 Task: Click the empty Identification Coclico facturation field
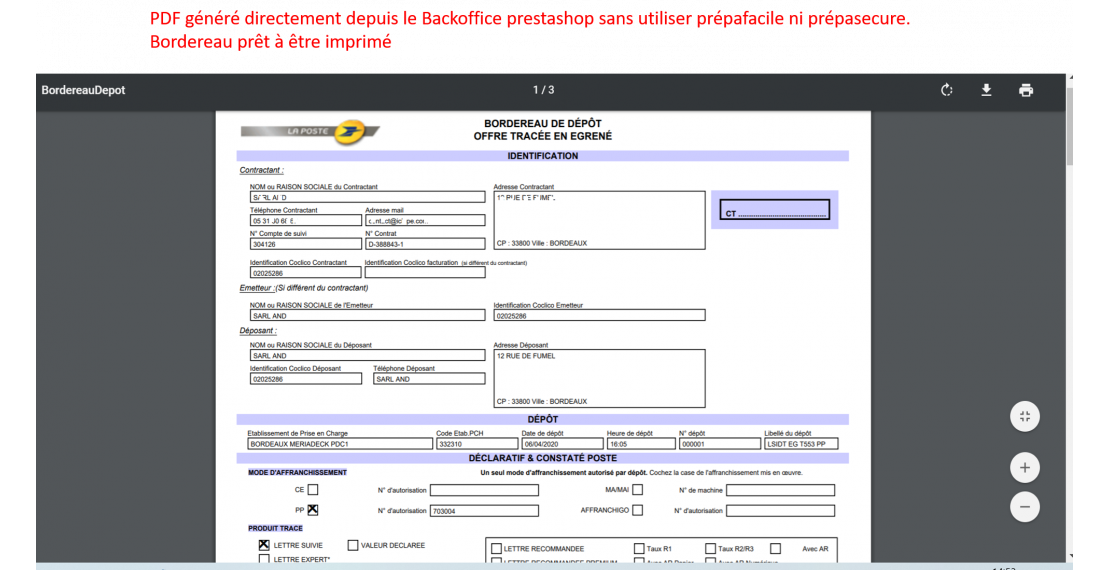pyautogui.click(x=425, y=273)
